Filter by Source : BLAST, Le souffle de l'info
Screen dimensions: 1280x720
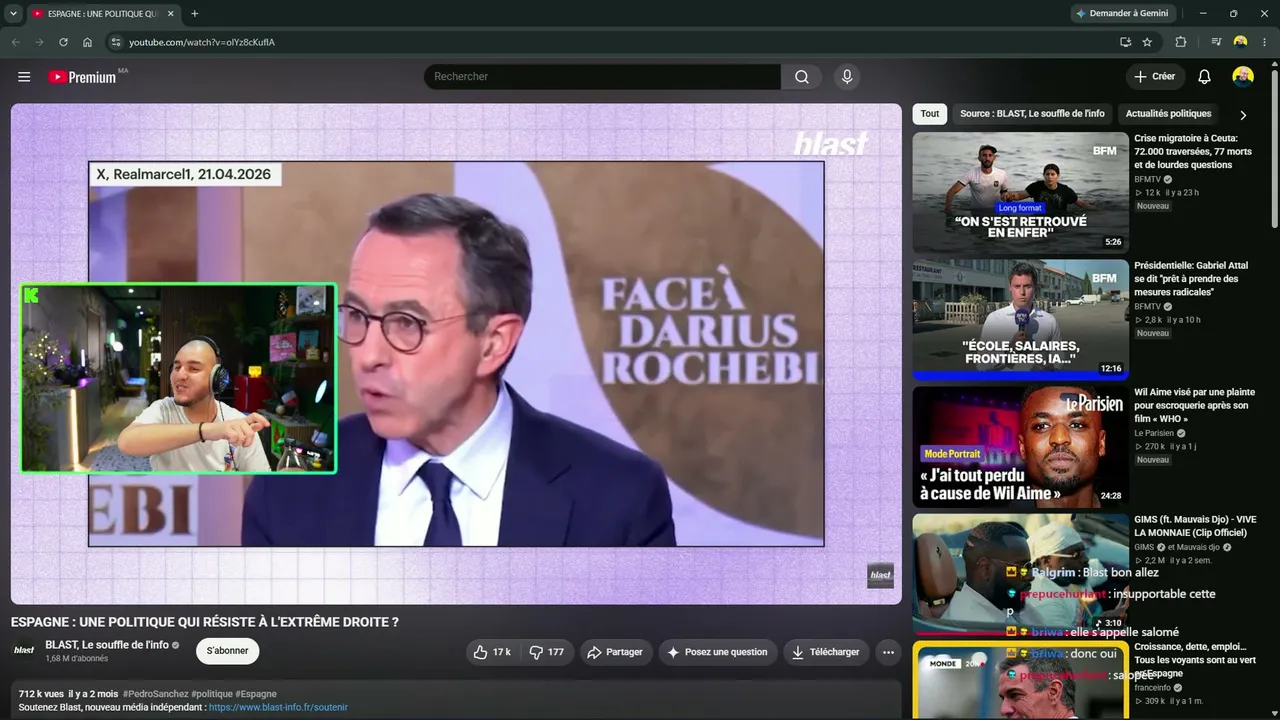(x=1032, y=114)
